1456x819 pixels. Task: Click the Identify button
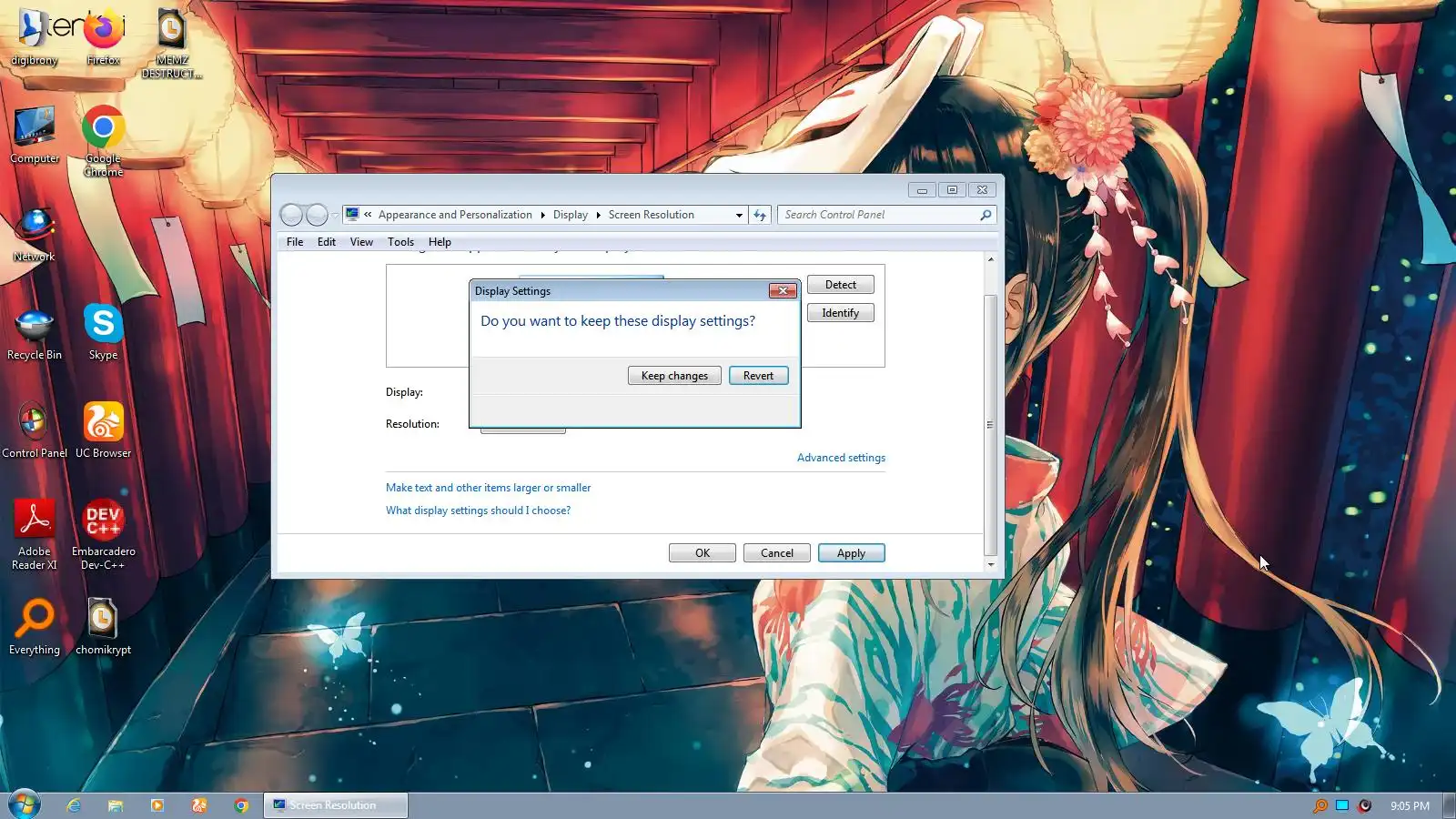coord(841,313)
